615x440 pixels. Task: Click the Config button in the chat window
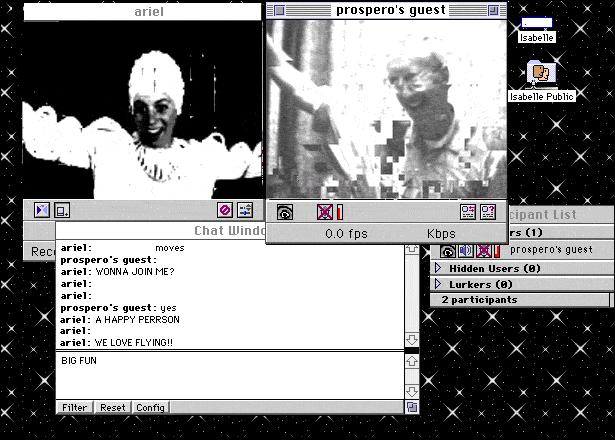pos(151,407)
